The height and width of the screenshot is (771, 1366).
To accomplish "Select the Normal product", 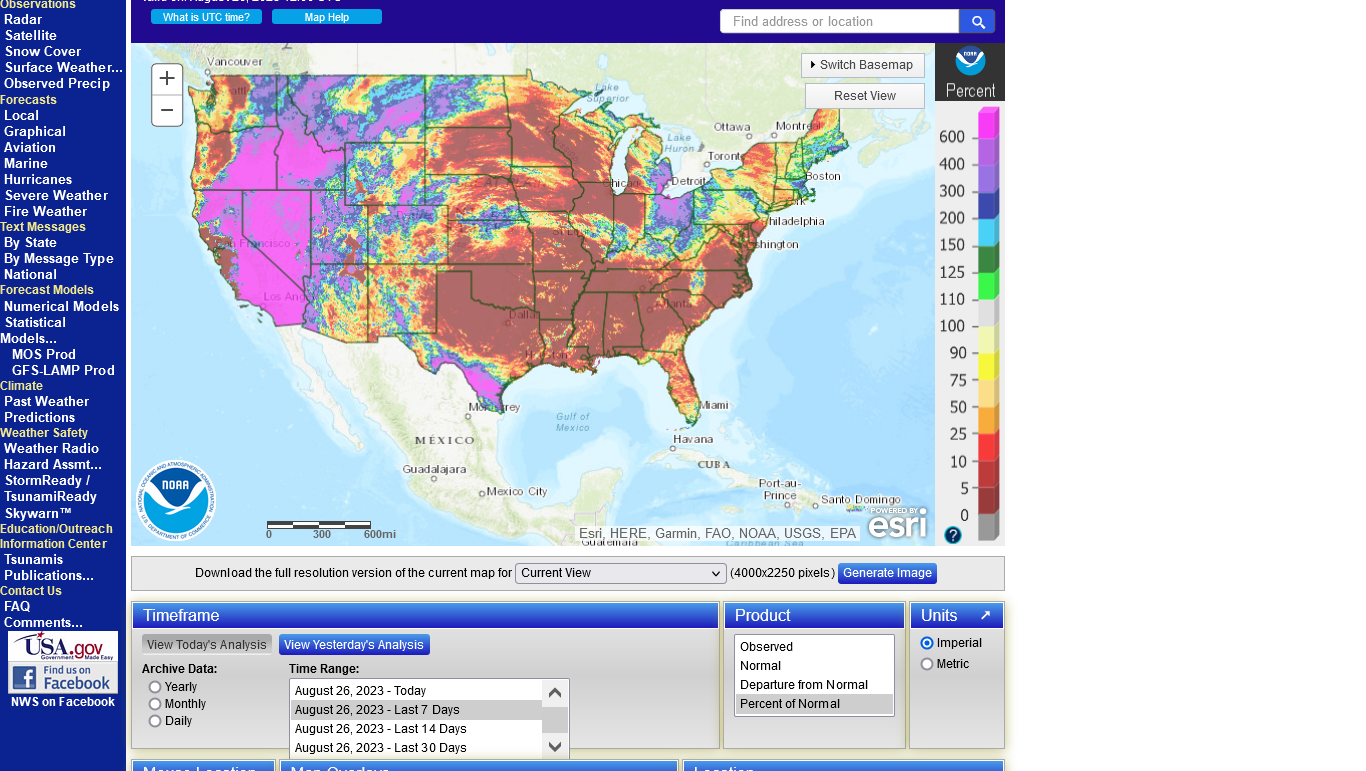I will pos(814,666).
